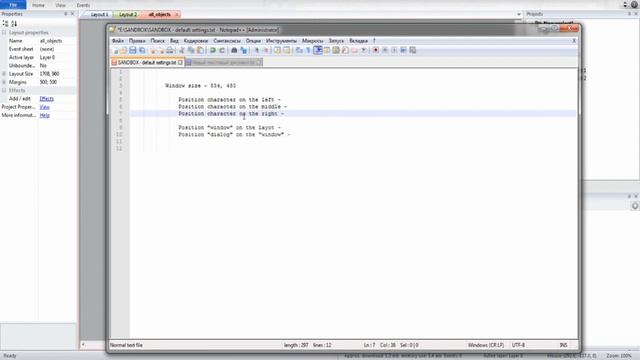Click the New file icon in Notepad++ toolbar
Image resolution: width=640 pixels, height=360 pixels.
click(x=116, y=50)
